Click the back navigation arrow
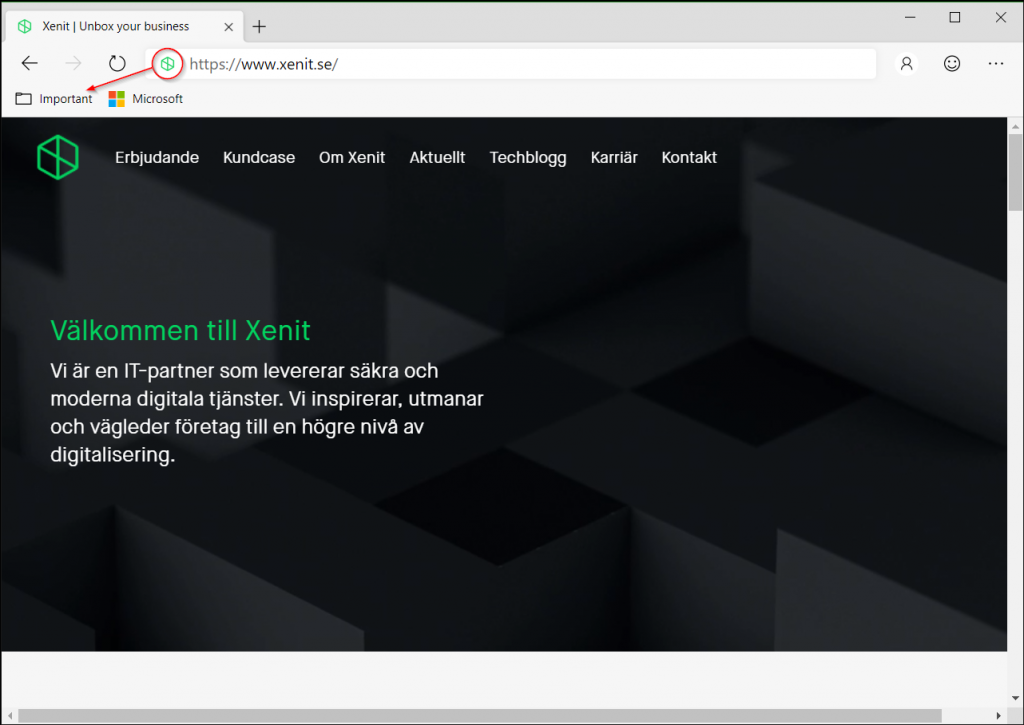The height and width of the screenshot is (725, 1024). pyautogui.click(x=29, y=63)
